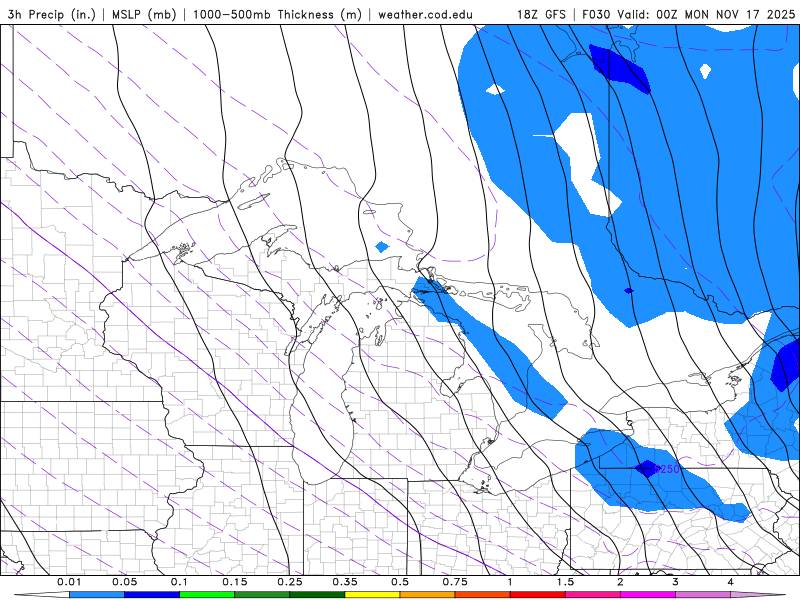This screenshot has height=600, width=800.
Task: Choose the red 1–1.5 legend swatch
Action: tap(538, 595)
